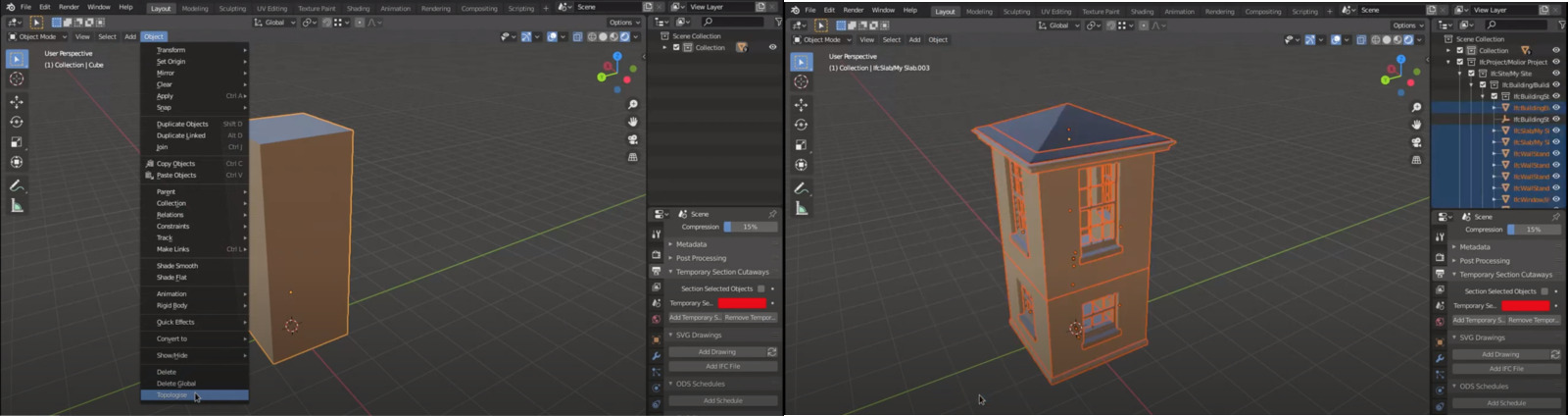The height and width of the screenshot is (416, 1568).
Task: Toggle perspective/orthographic grid icon in left viewport
Action: click(633, 157)
